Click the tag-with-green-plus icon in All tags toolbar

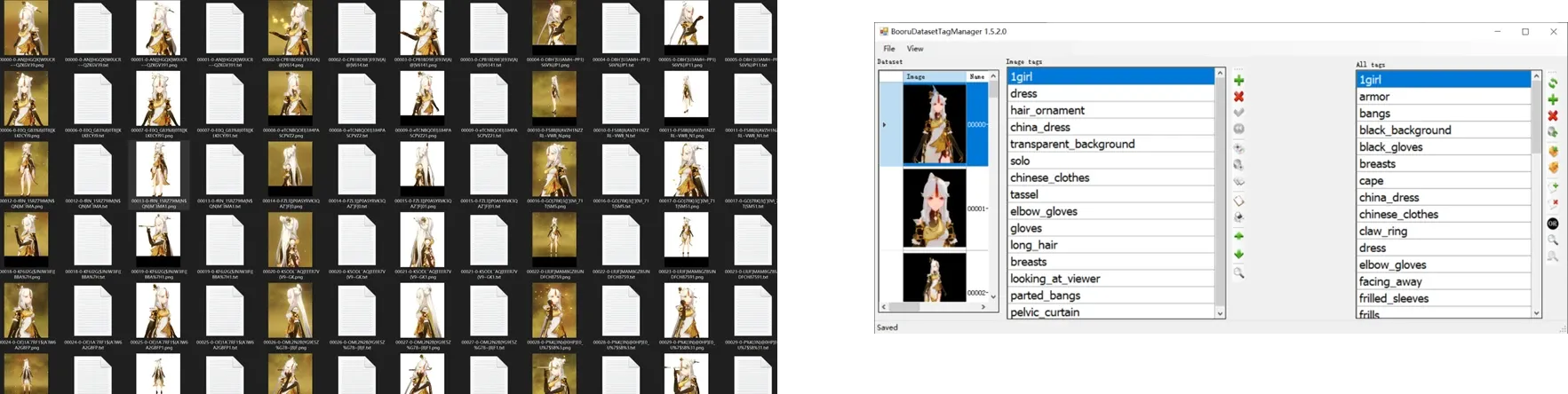[x=1553, y=187]
